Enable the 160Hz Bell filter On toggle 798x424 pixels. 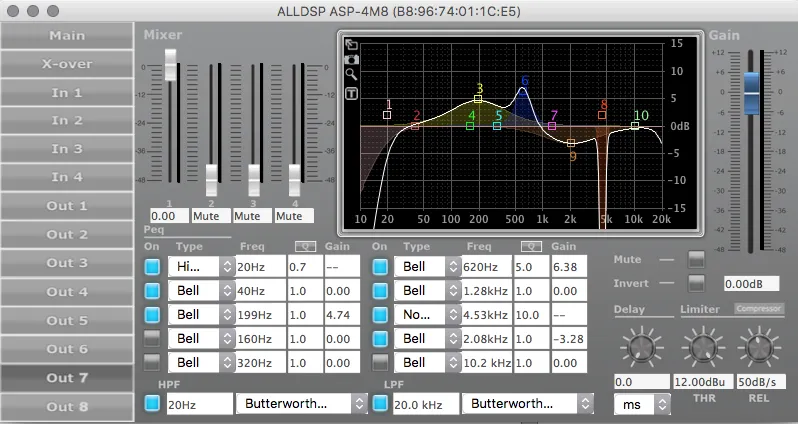[152, 338]
